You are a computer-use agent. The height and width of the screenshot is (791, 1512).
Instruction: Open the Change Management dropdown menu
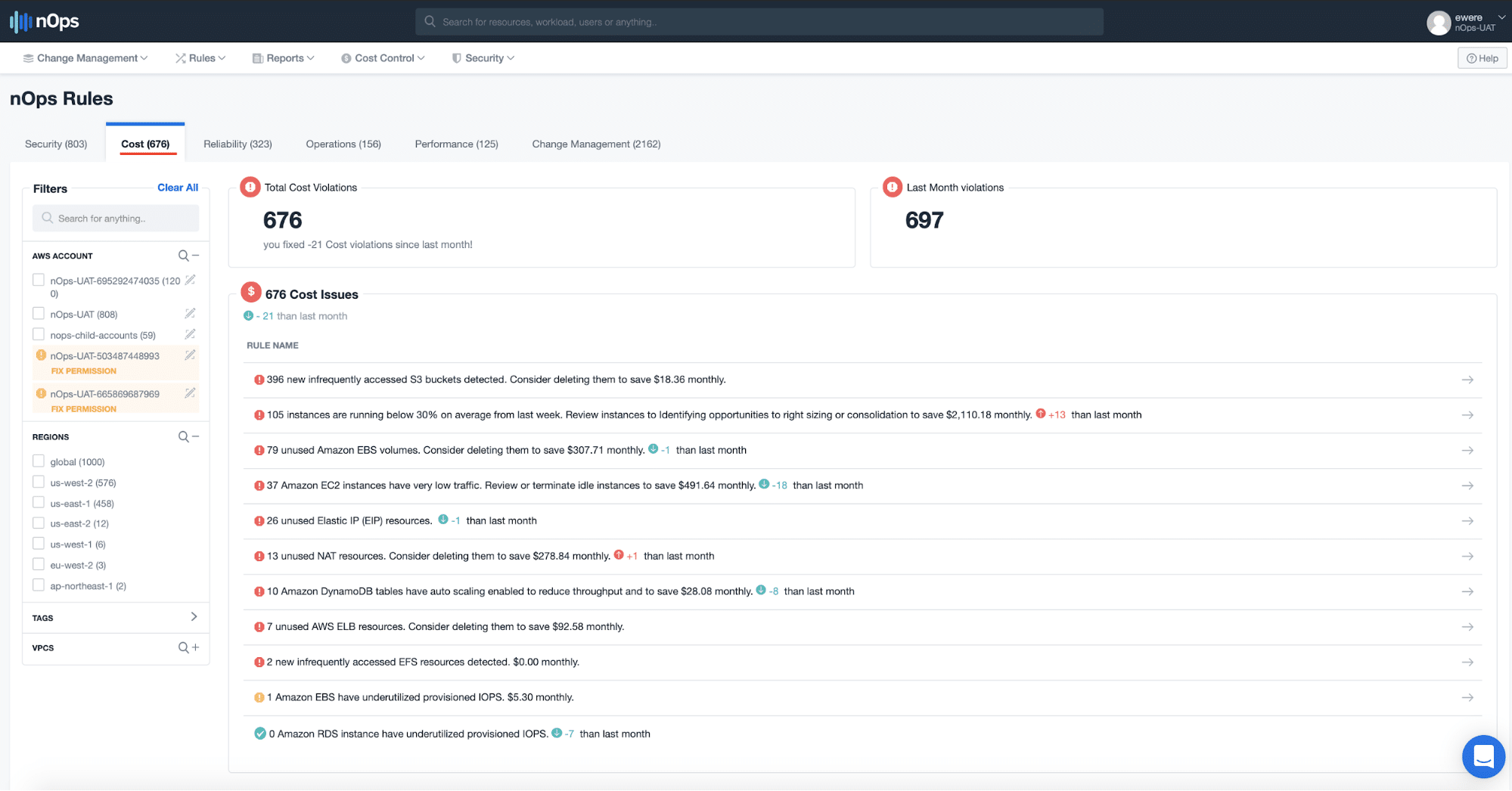[x=85, y=58]
